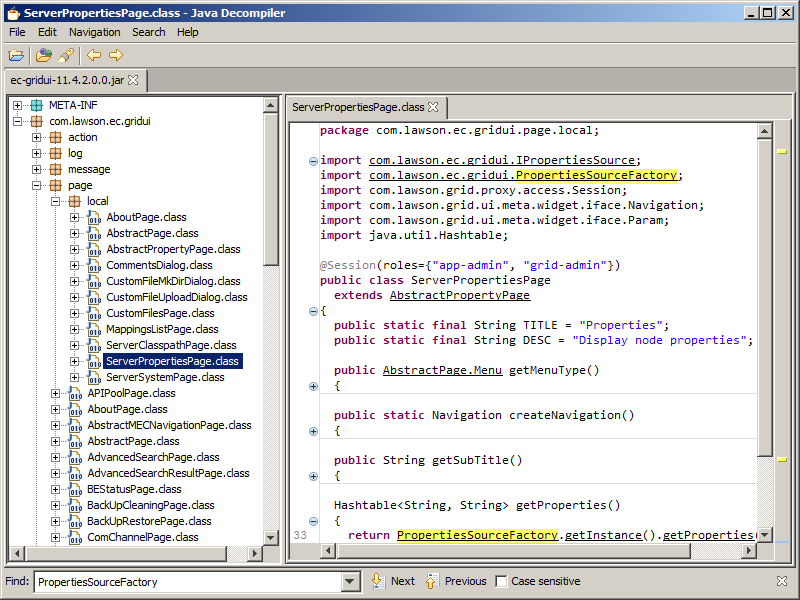Open the Search menu
800x600 pixels.
point(149,32)
